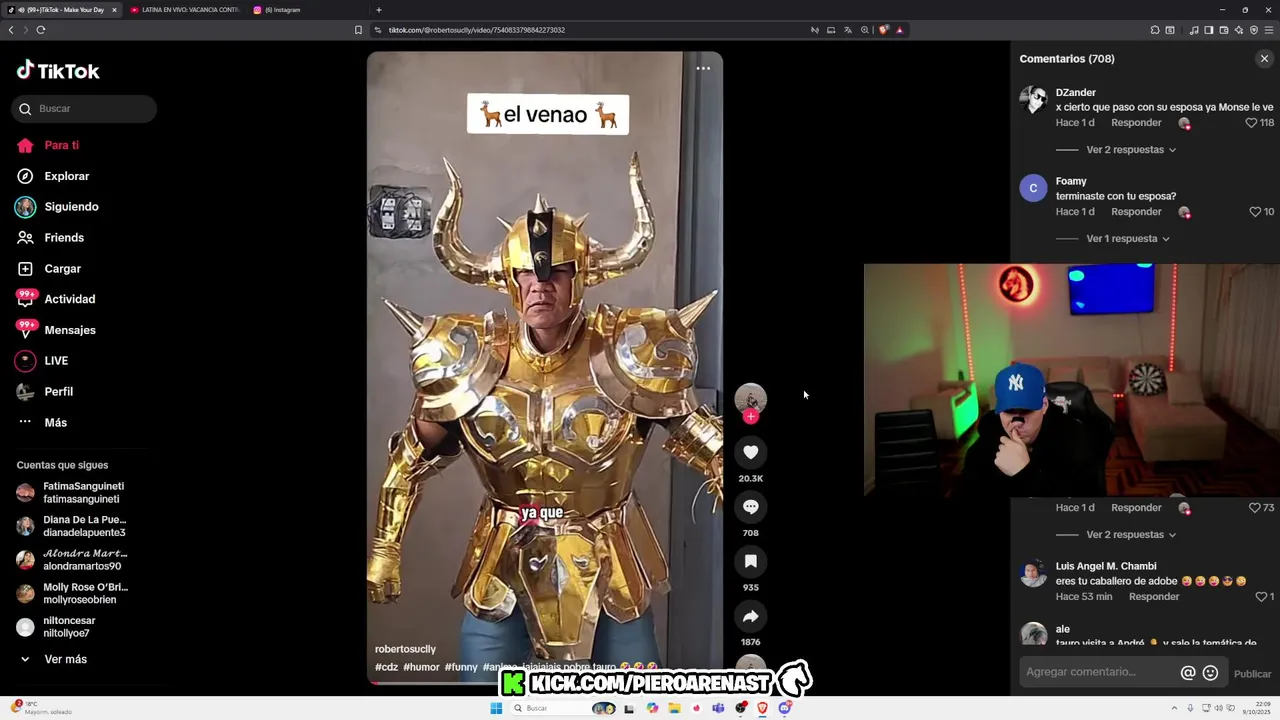
Task: Publish the comment with Publicar
Action: [1252, 674]
